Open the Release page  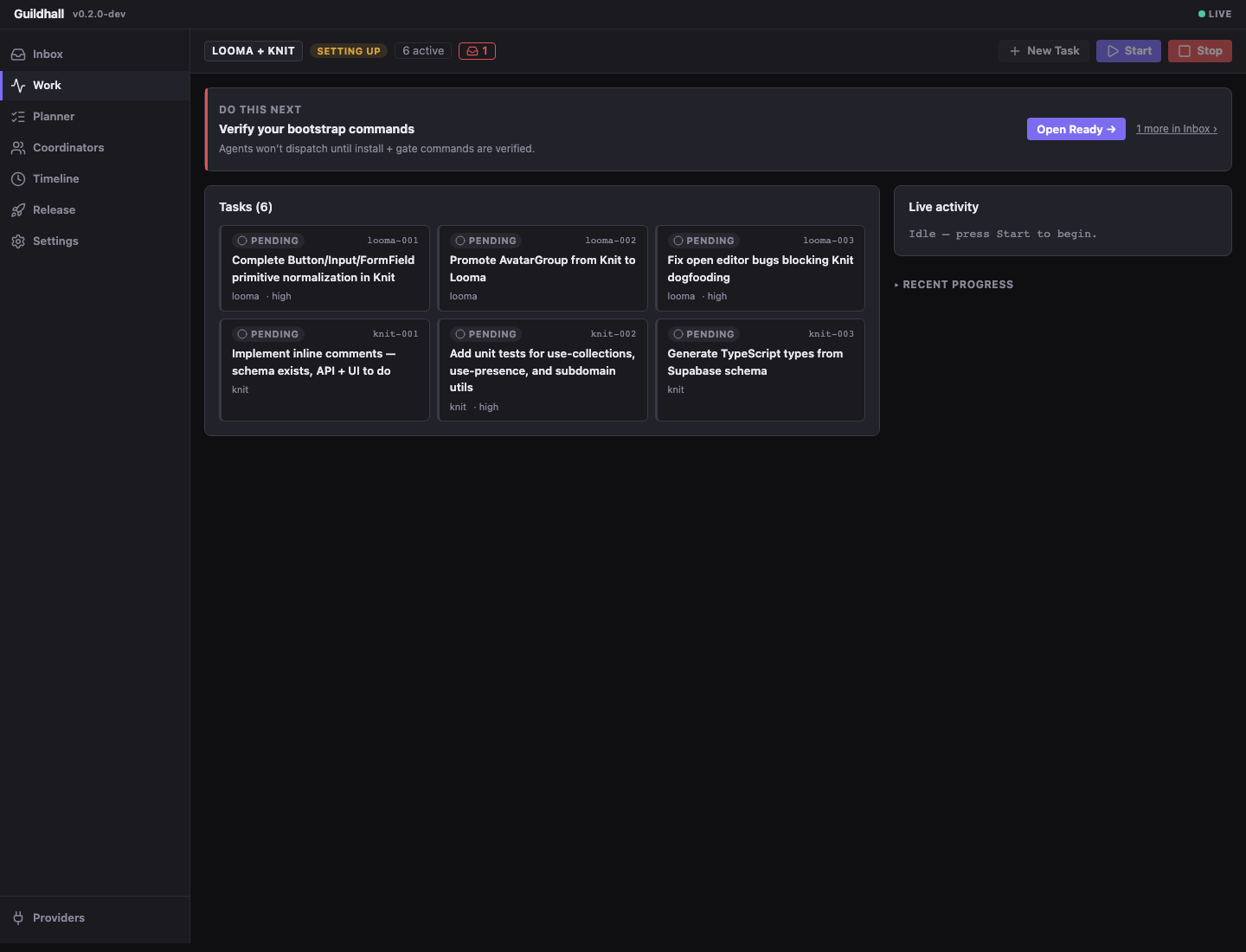(x=94, y=210)
